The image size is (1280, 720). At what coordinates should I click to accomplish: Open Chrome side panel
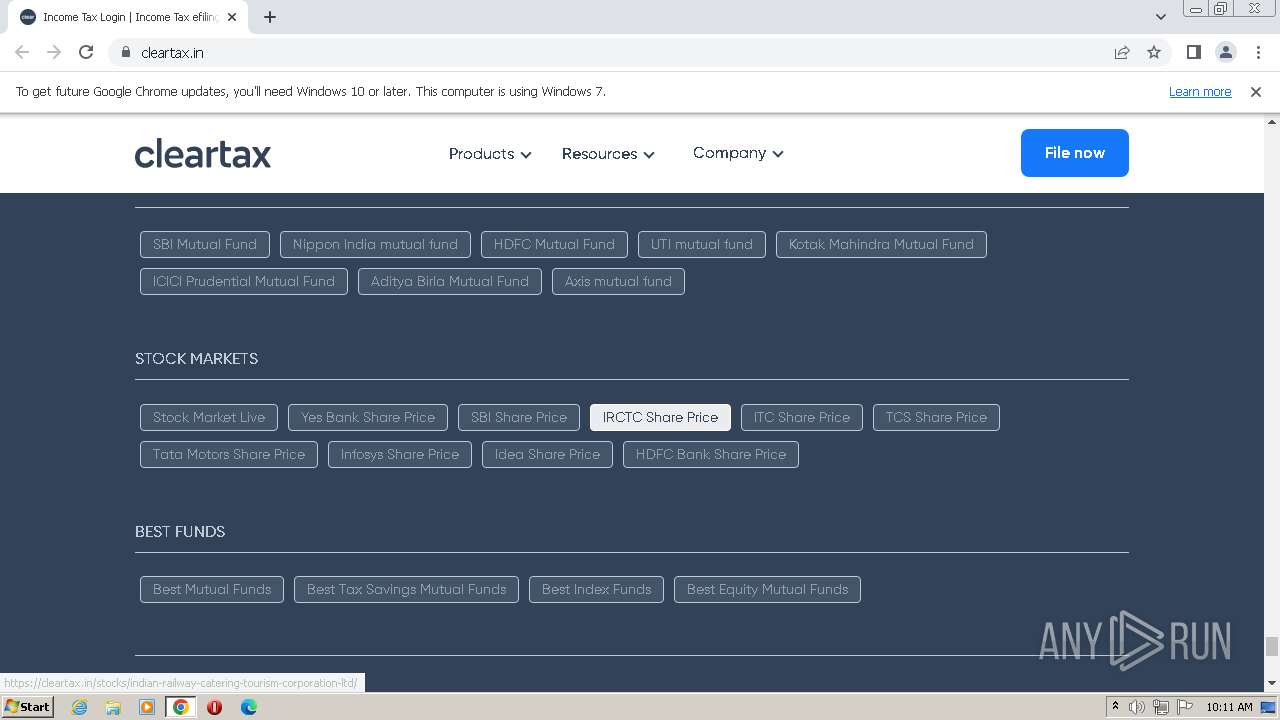(1193, 52)
